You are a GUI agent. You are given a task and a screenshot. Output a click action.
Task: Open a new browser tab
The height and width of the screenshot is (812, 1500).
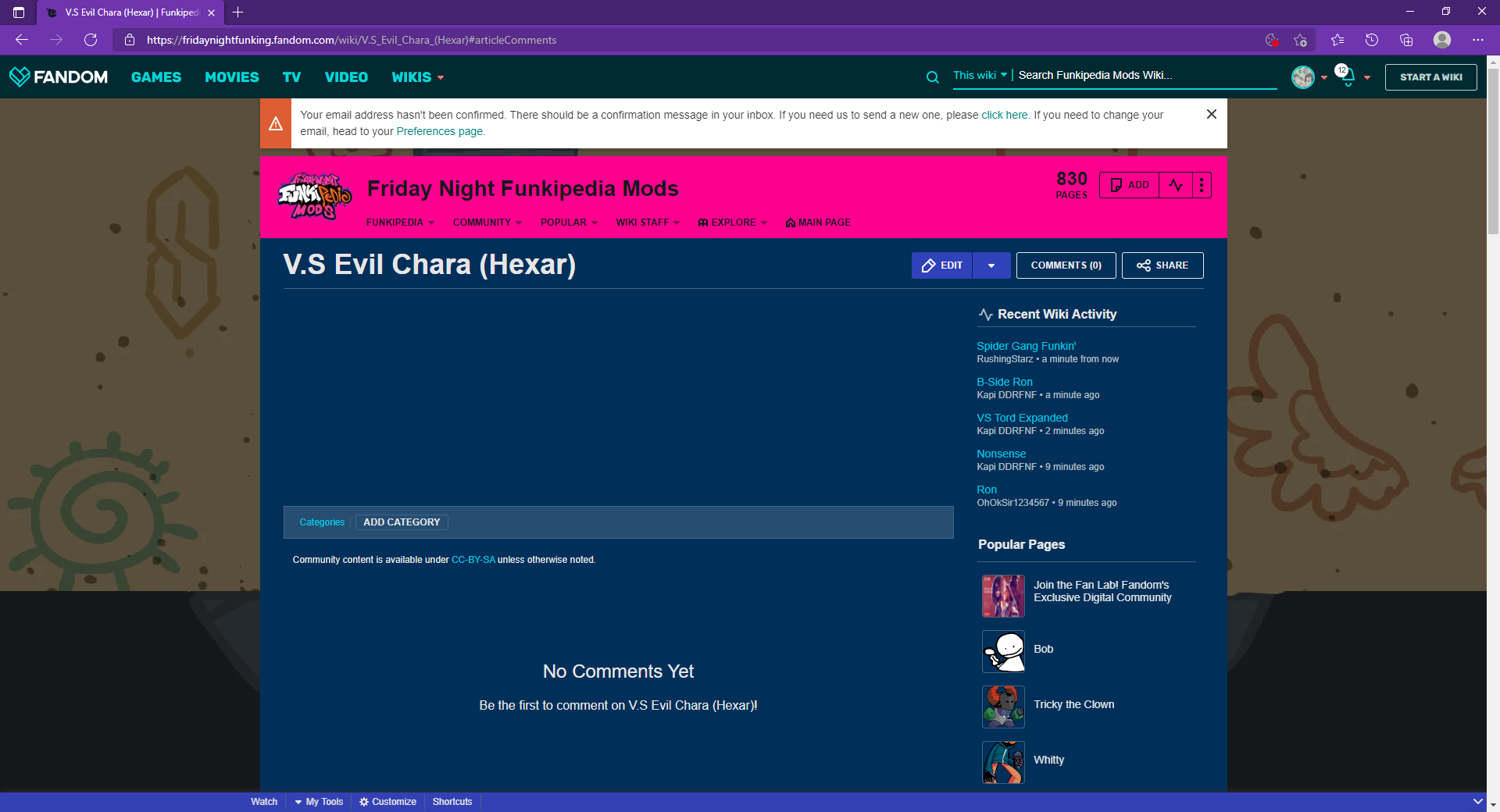[x=238, y=12]
